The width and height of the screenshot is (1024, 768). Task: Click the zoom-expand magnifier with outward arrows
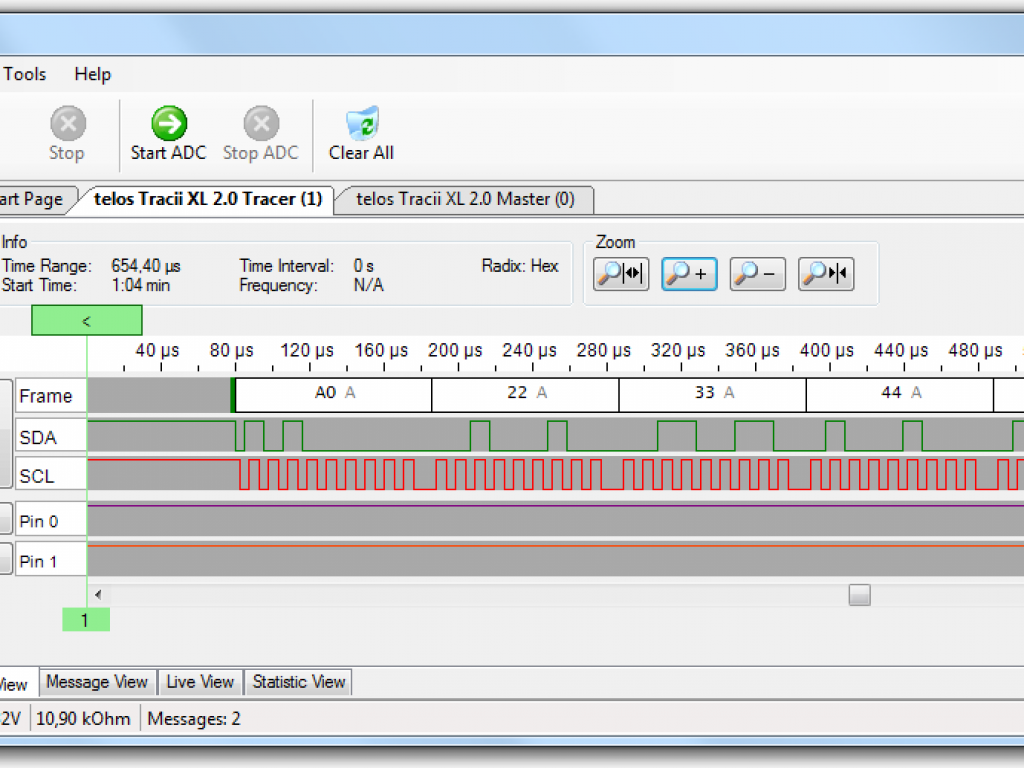click(x=621, y=273)
